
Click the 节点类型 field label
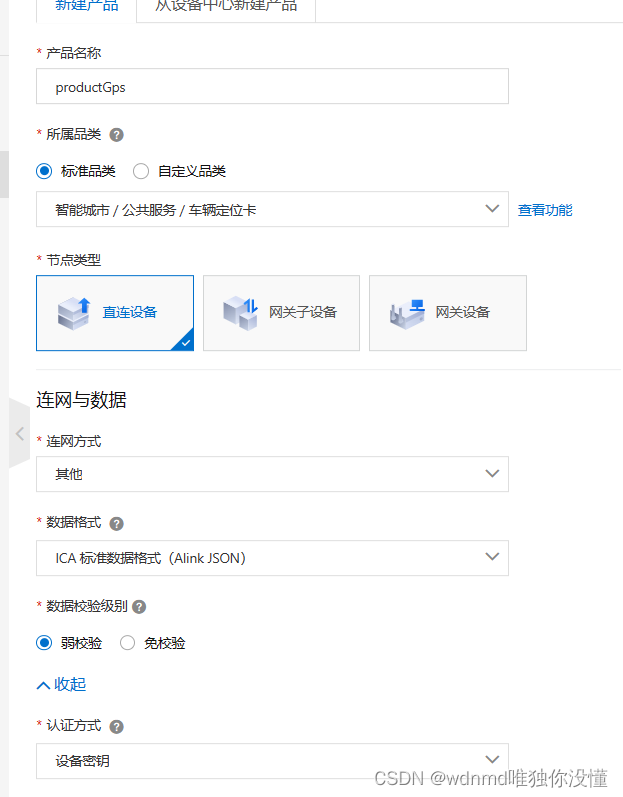[74, 260]
